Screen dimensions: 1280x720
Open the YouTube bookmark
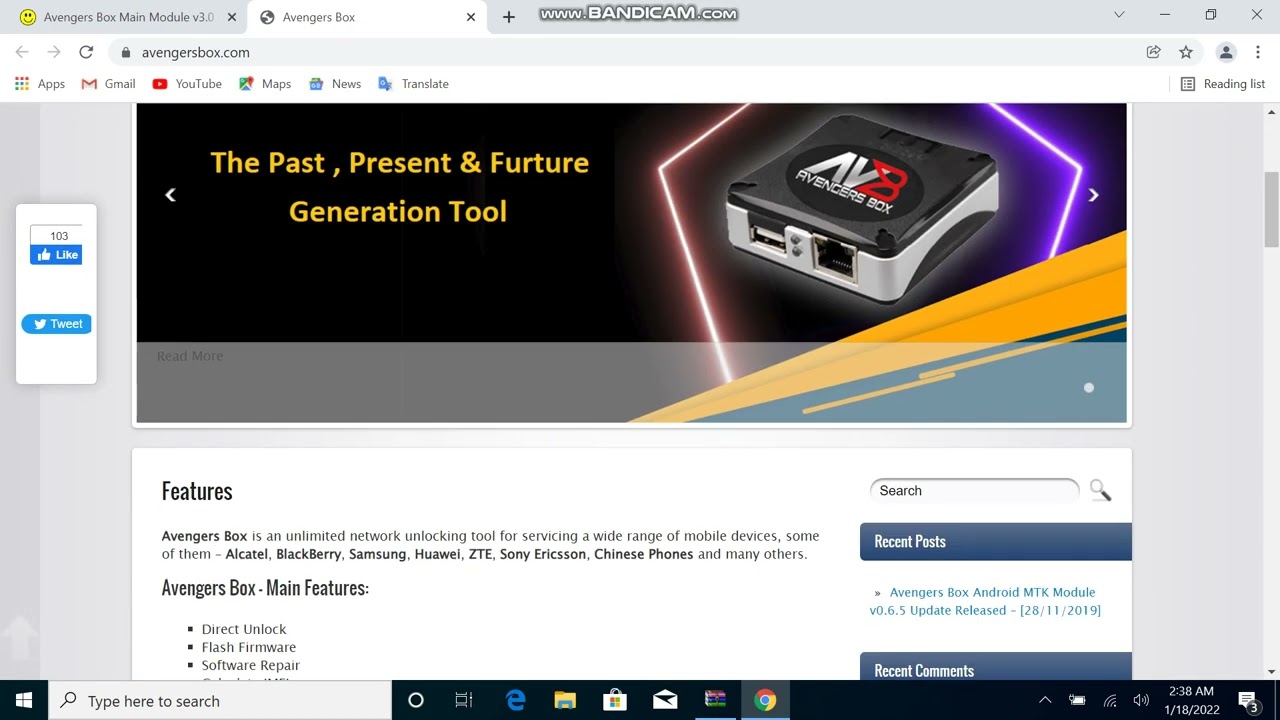click(x=187, y=84)
